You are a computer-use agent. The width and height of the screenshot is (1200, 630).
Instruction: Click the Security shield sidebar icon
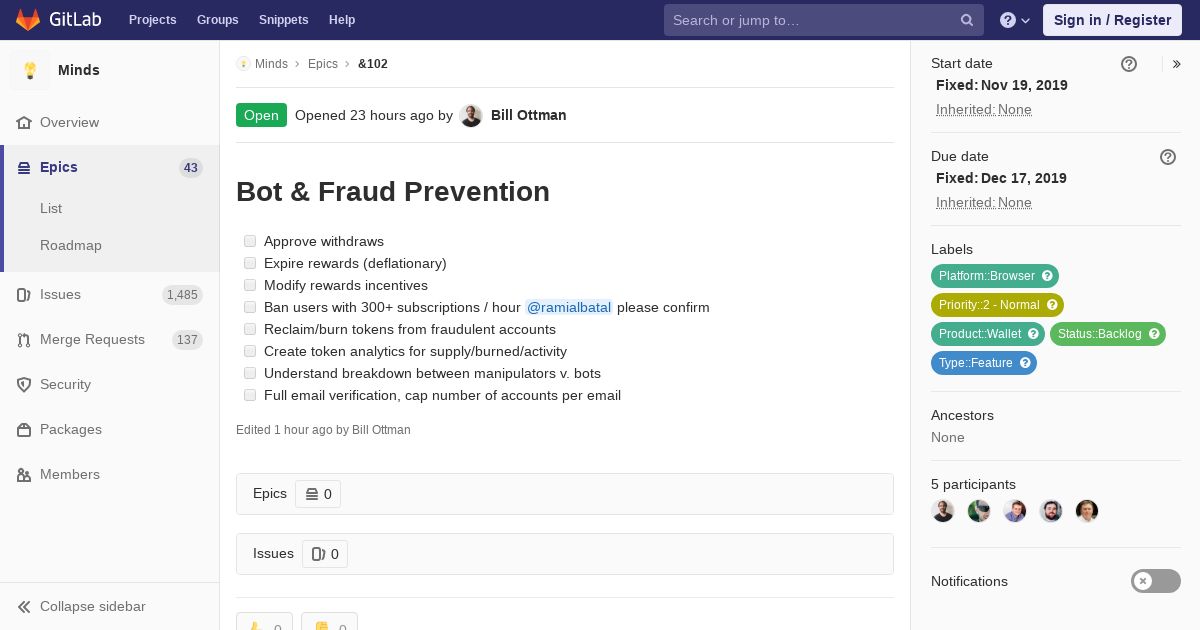pos(24,385)
